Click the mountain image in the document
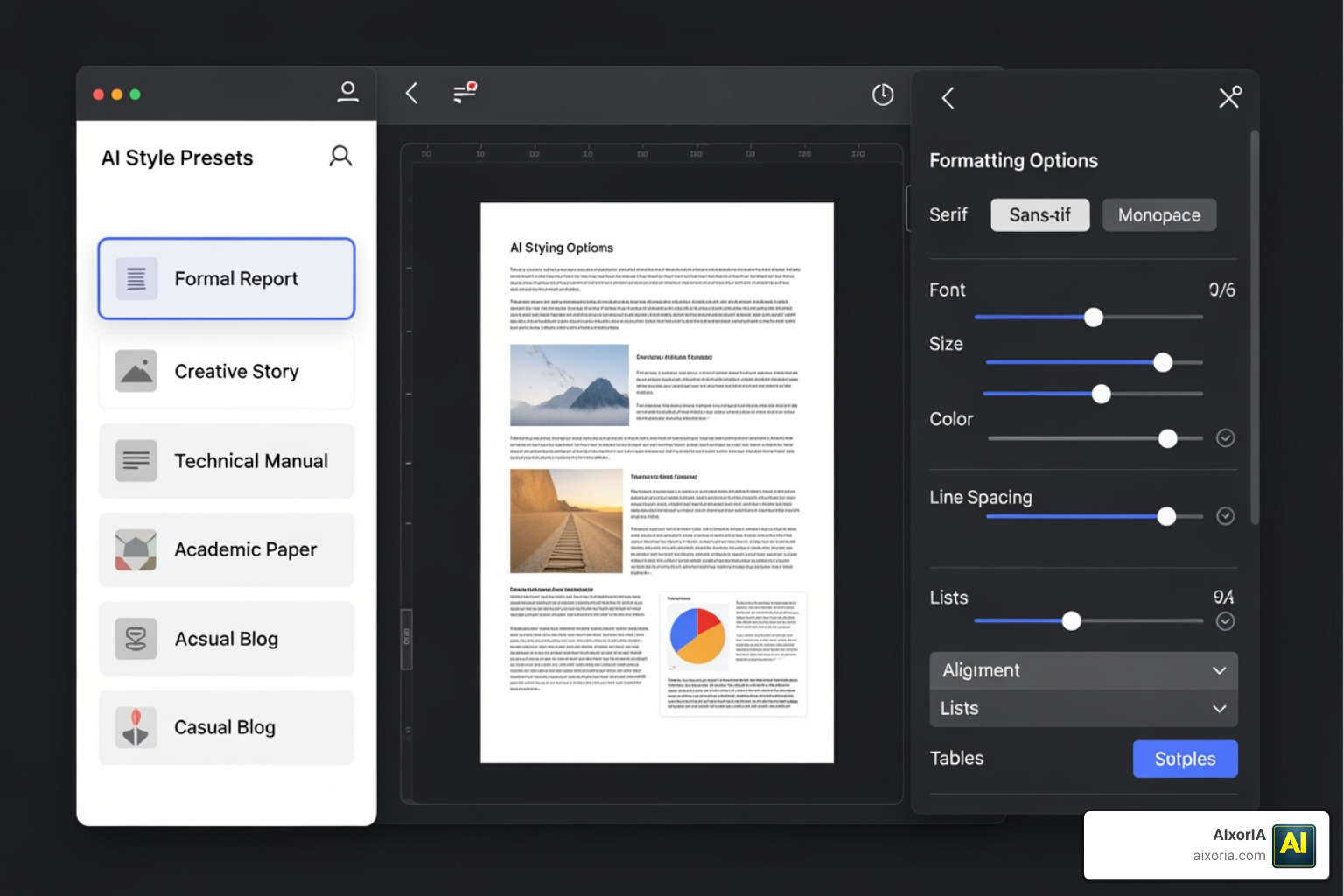The height and width of the screenshot is (896, 1344). [x=570, y=385]
